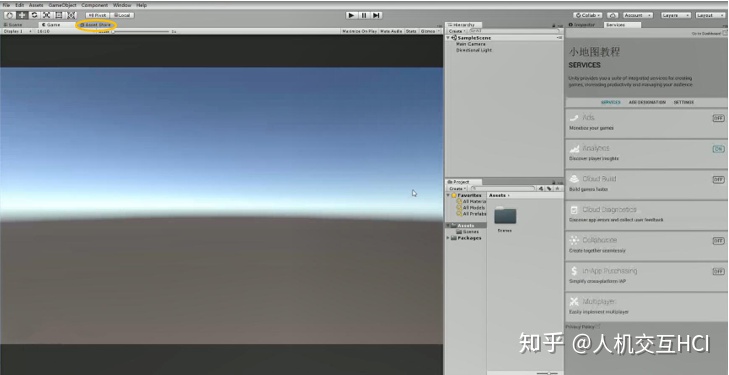Expand the Packages folder in the Project panel
The image size is (729, 375).
448,238
